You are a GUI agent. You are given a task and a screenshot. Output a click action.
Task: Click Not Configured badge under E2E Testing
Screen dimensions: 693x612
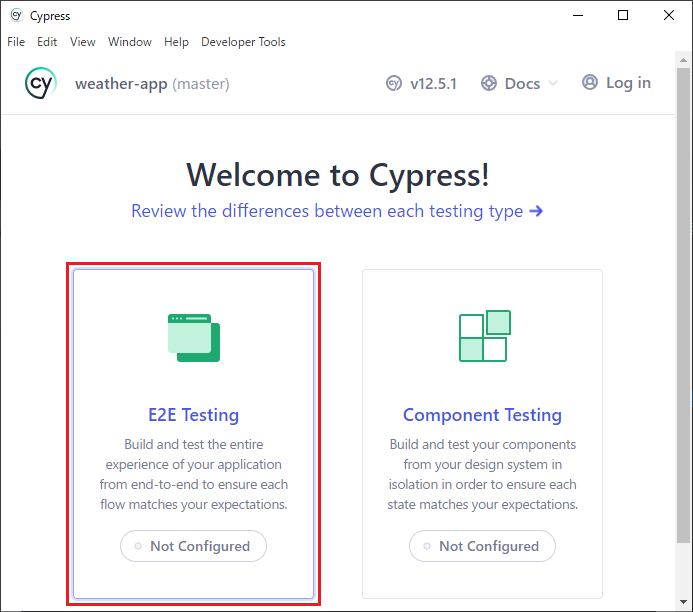[x=194, y=546]
